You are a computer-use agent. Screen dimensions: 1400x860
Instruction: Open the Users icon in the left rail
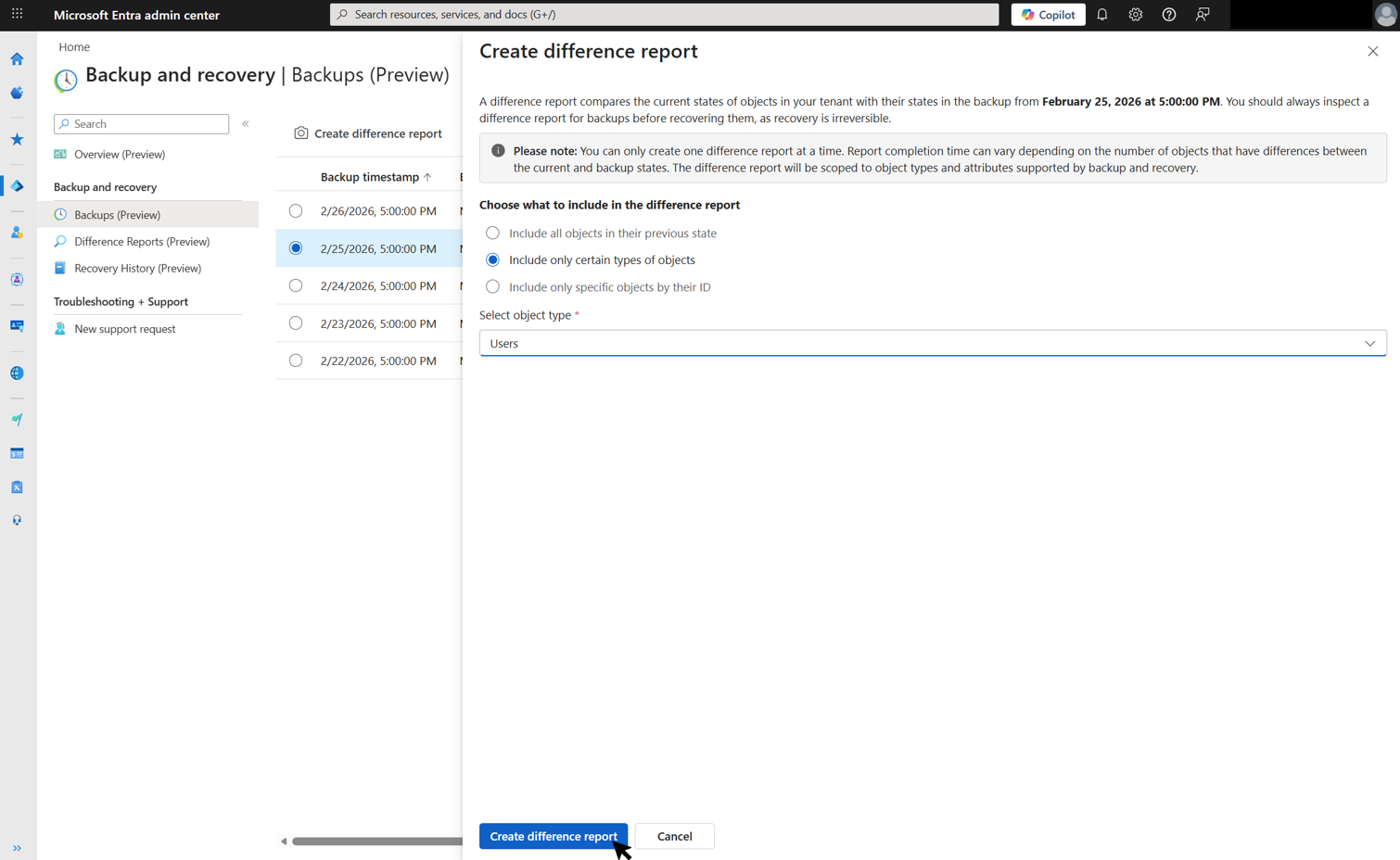click(x=17, y=233)
